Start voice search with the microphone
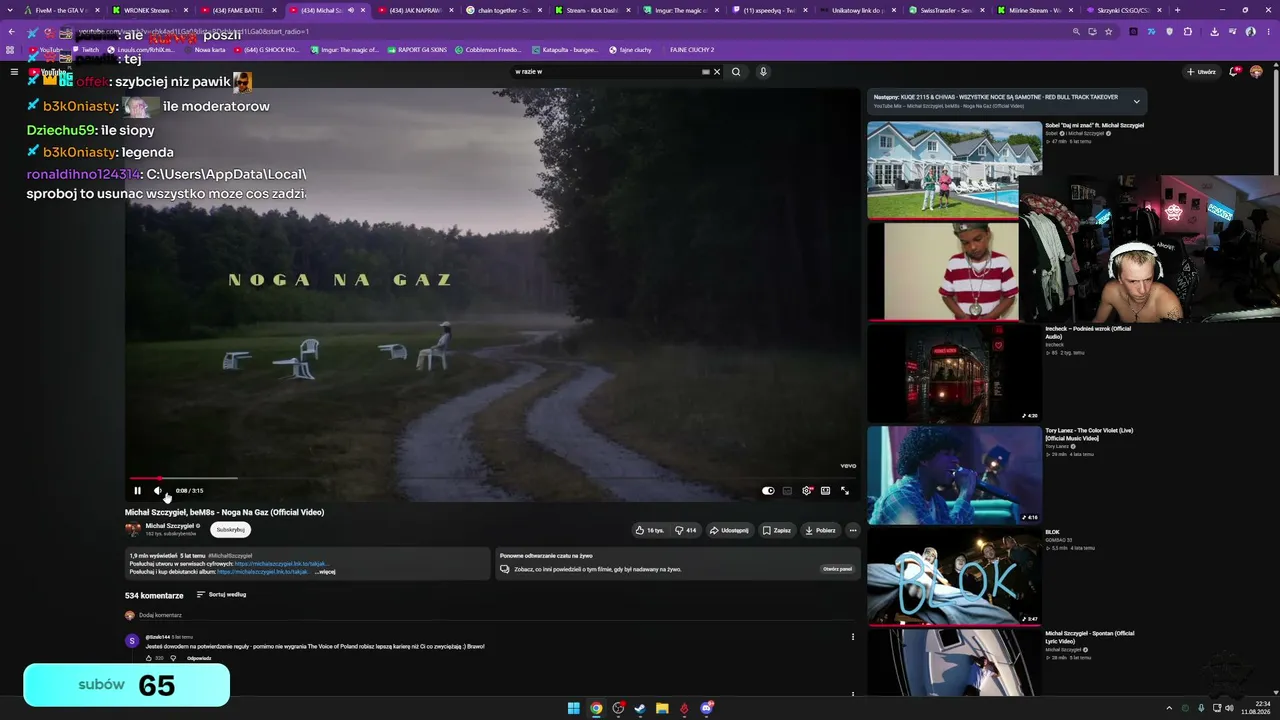Image resolution: width=1280 pixels, height=720 pixels. (x=763, y=72)
